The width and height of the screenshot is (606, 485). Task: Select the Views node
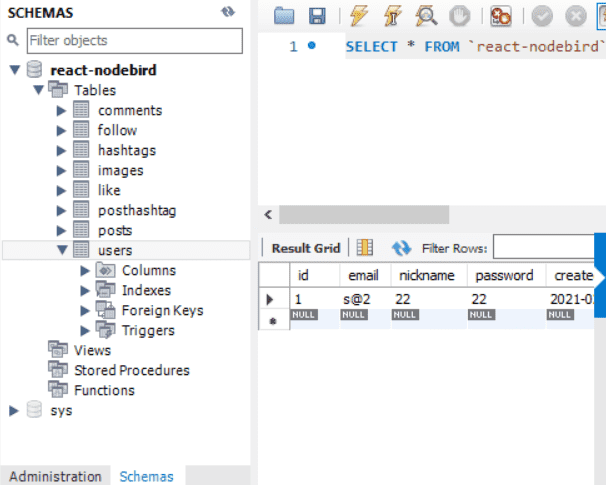tap(92, 351)
